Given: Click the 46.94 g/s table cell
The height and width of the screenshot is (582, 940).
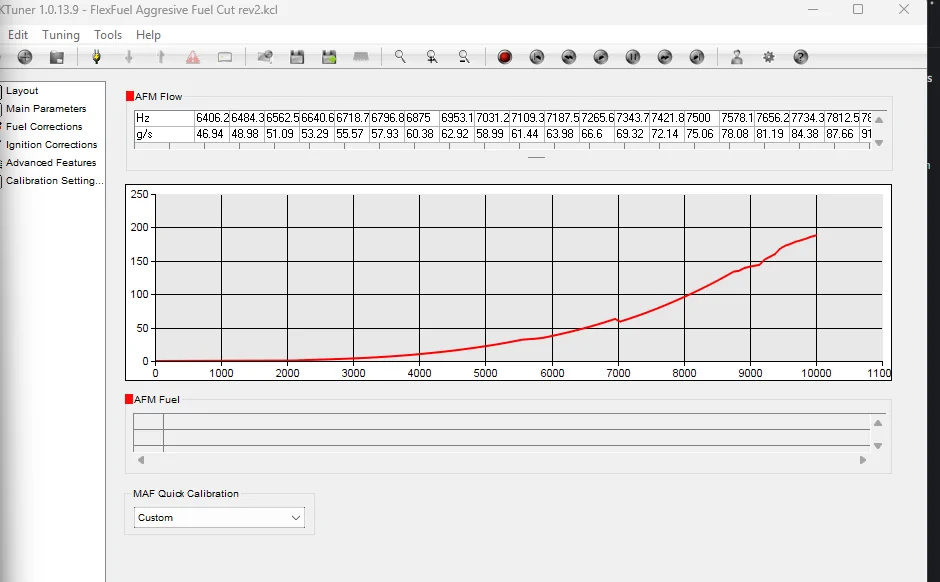Looking at the screenshot, I should [212, 134].
